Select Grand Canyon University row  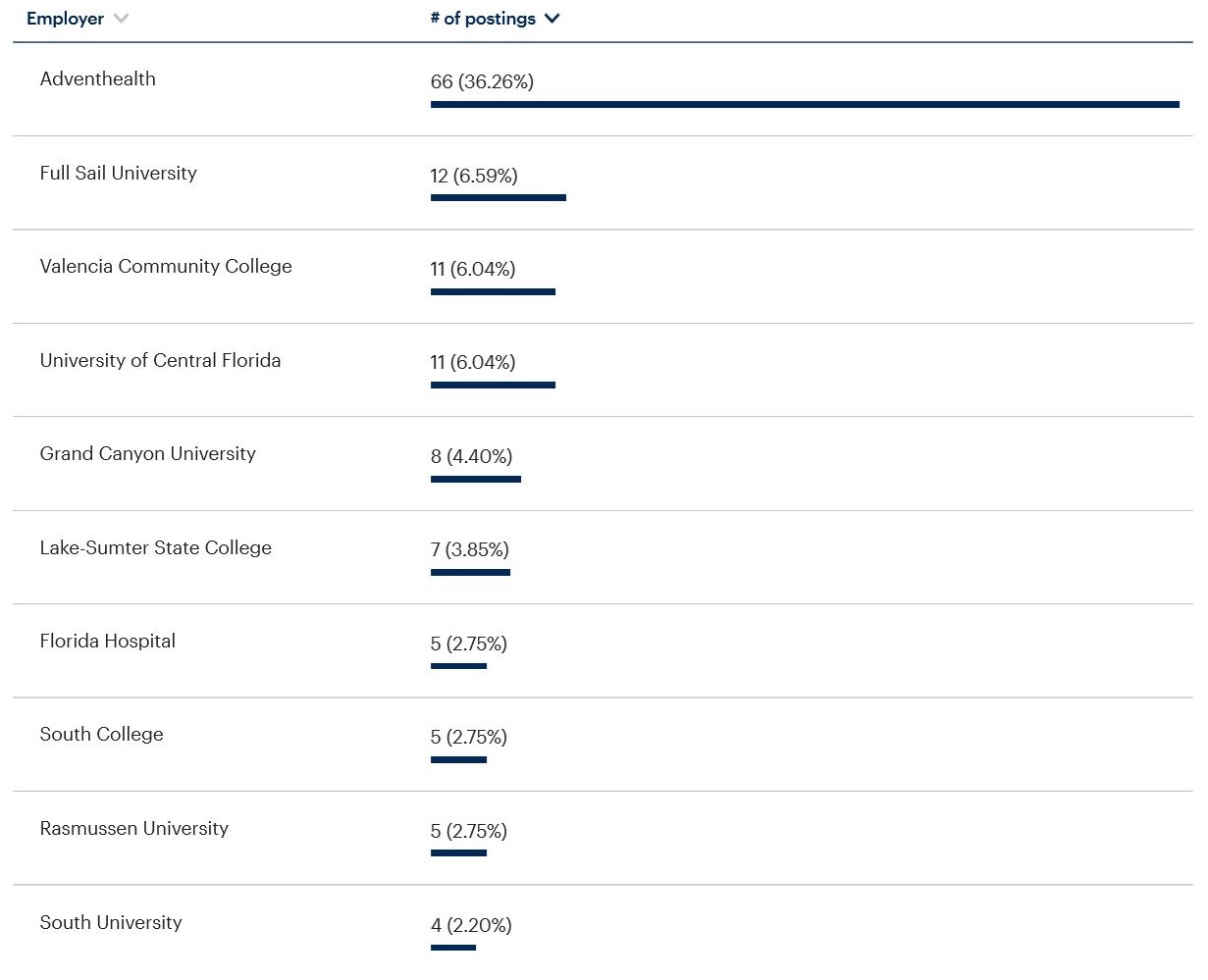147,454
